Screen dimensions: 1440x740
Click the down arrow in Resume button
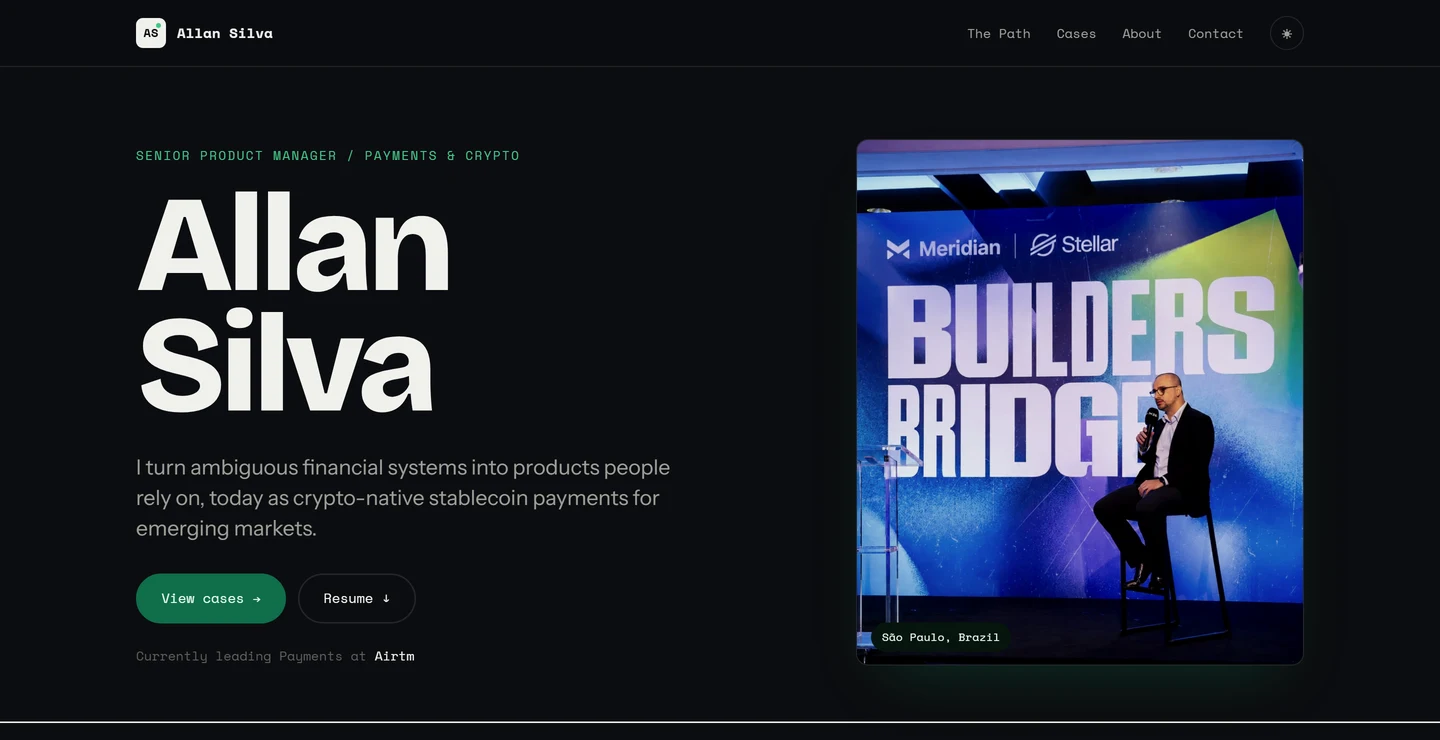pyautogui.click(x=386, y=598)
